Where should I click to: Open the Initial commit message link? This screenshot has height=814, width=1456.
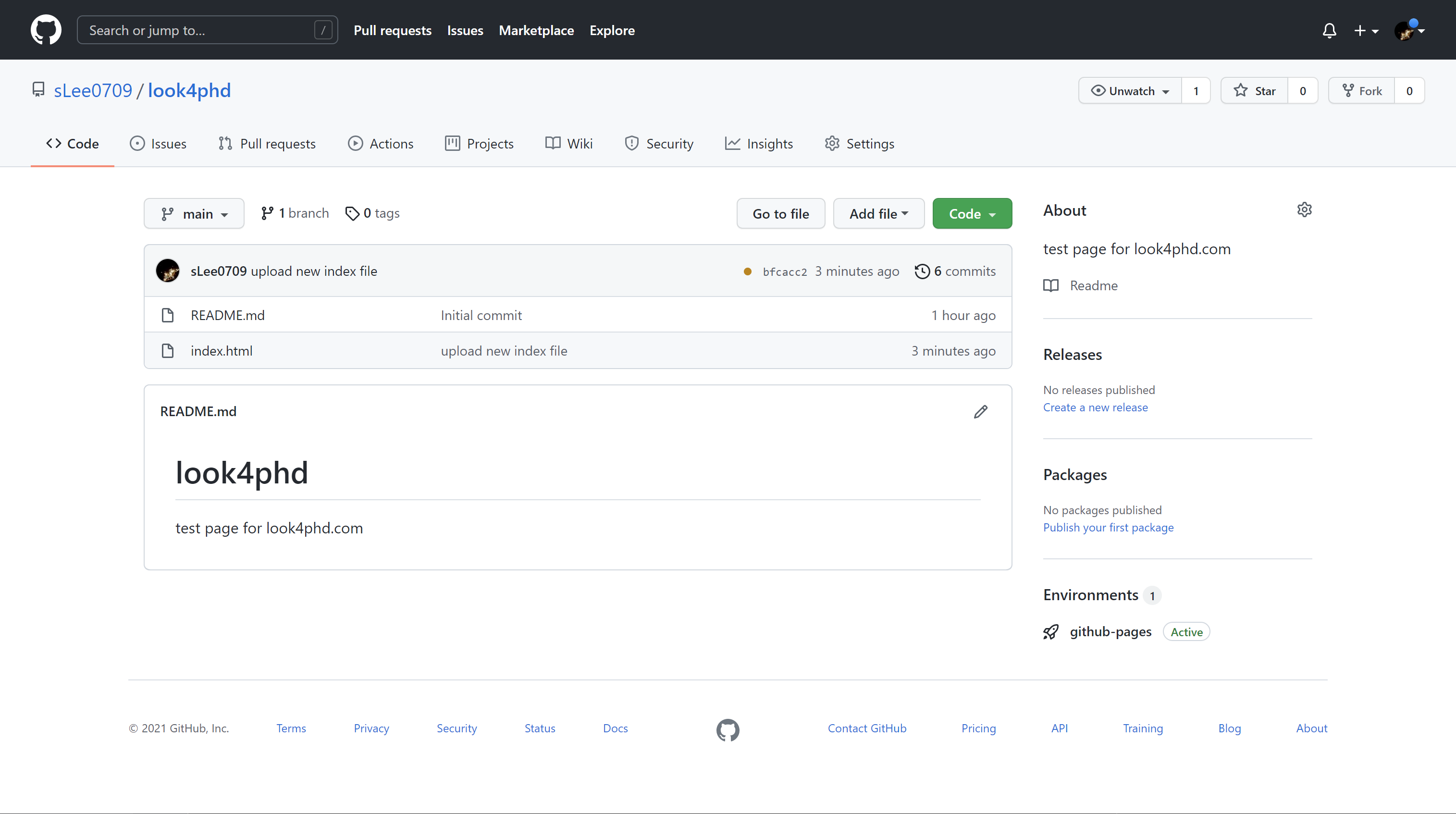point(481,315)
